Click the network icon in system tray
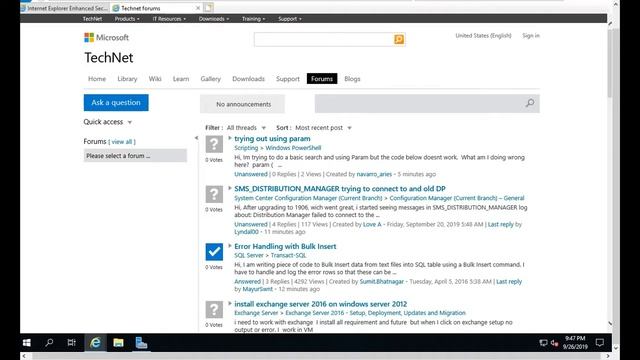The height and width of the screenshot is (360, 640). pos(543,343)
